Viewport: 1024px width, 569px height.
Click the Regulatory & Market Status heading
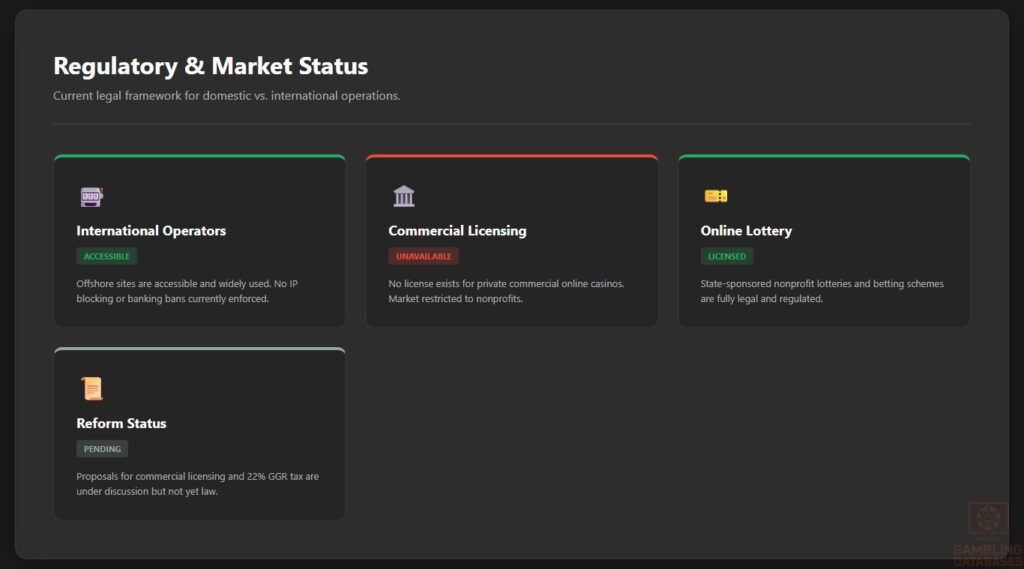pos(210,66)
